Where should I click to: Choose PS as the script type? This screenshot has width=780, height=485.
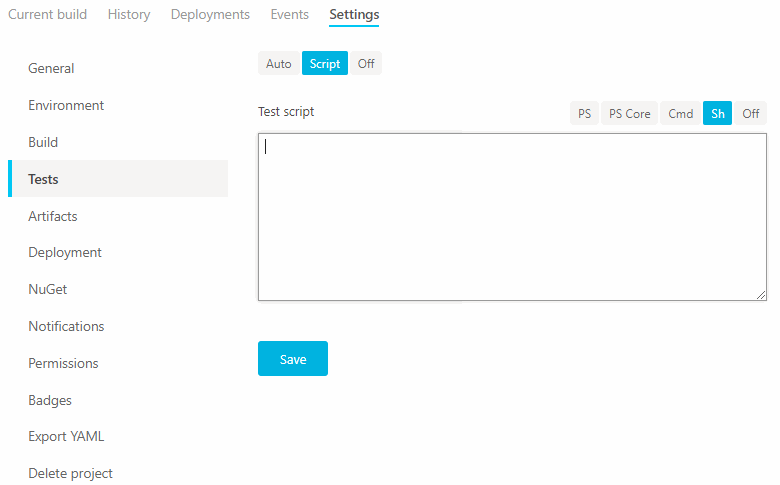tap(584, 114)
